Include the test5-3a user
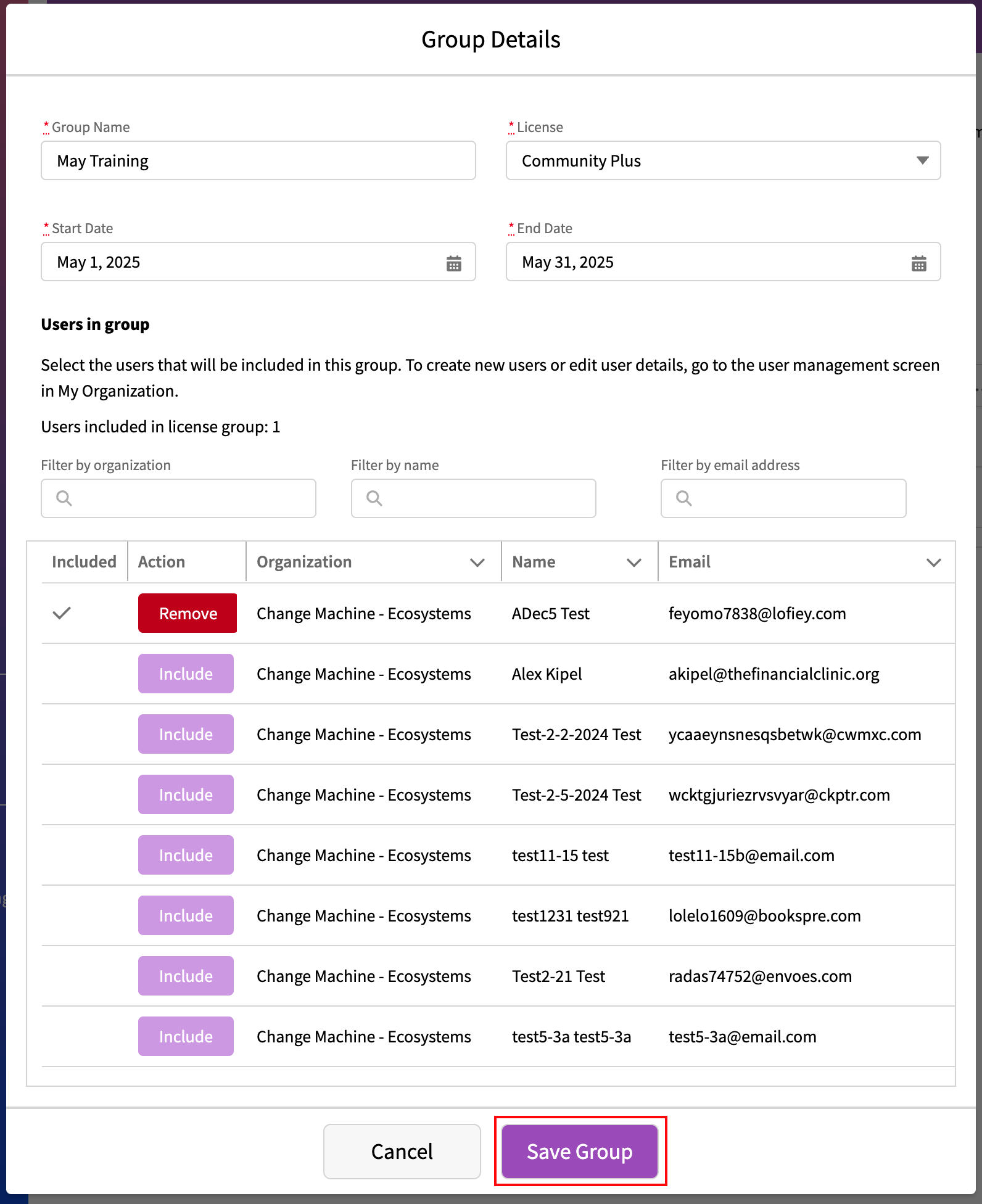This screenshot has height=1204, width=982. click(x=186, y=1036)
